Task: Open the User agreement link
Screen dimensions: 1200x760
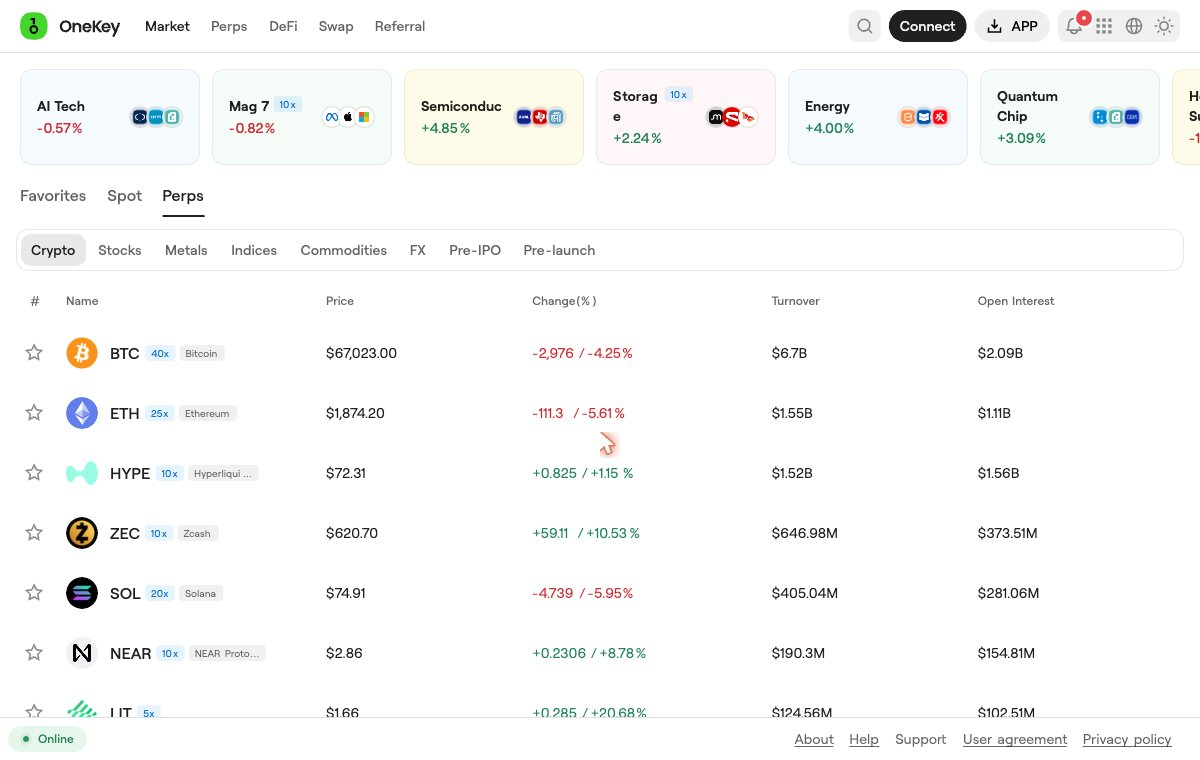Action: tap(1015, 739)
